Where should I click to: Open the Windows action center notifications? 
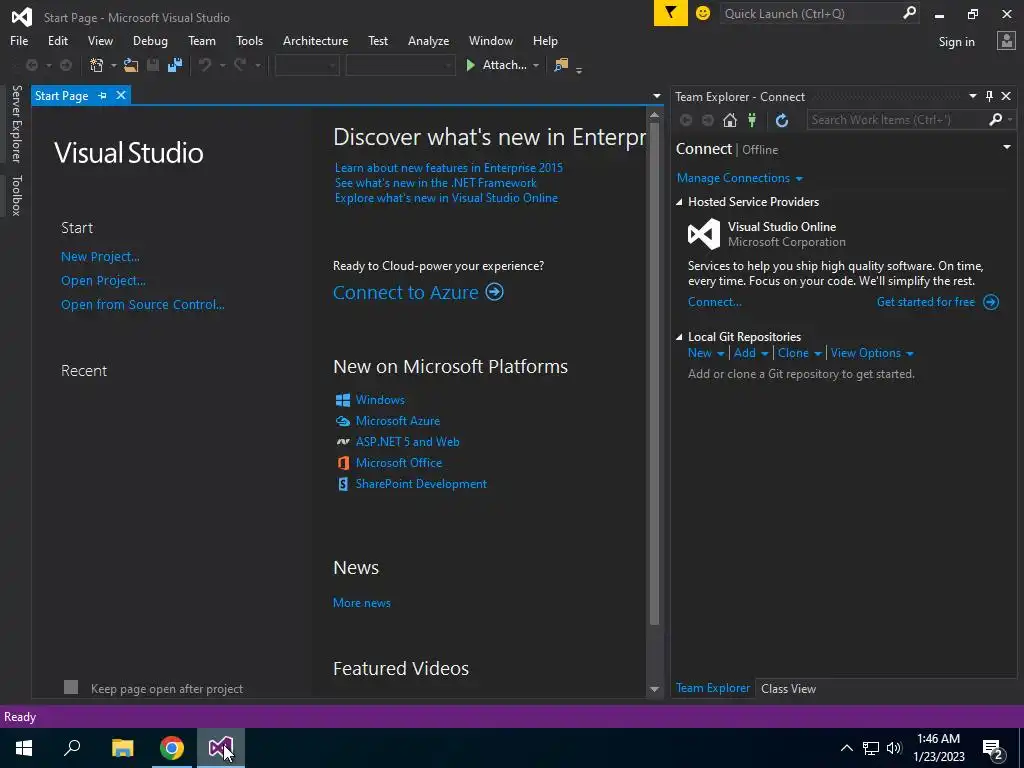(993, 748)
